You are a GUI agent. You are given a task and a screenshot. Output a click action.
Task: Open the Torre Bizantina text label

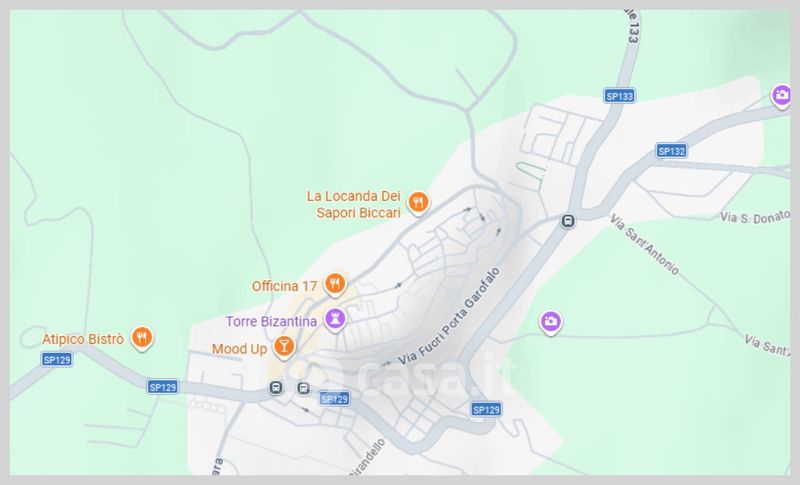point(271,322)
